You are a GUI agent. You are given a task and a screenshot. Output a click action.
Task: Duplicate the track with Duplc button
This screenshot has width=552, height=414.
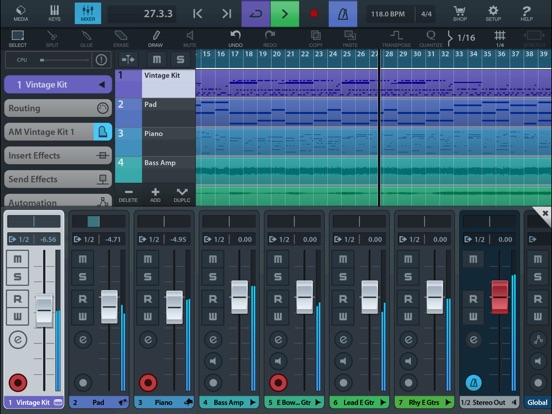tap(182, 195)
